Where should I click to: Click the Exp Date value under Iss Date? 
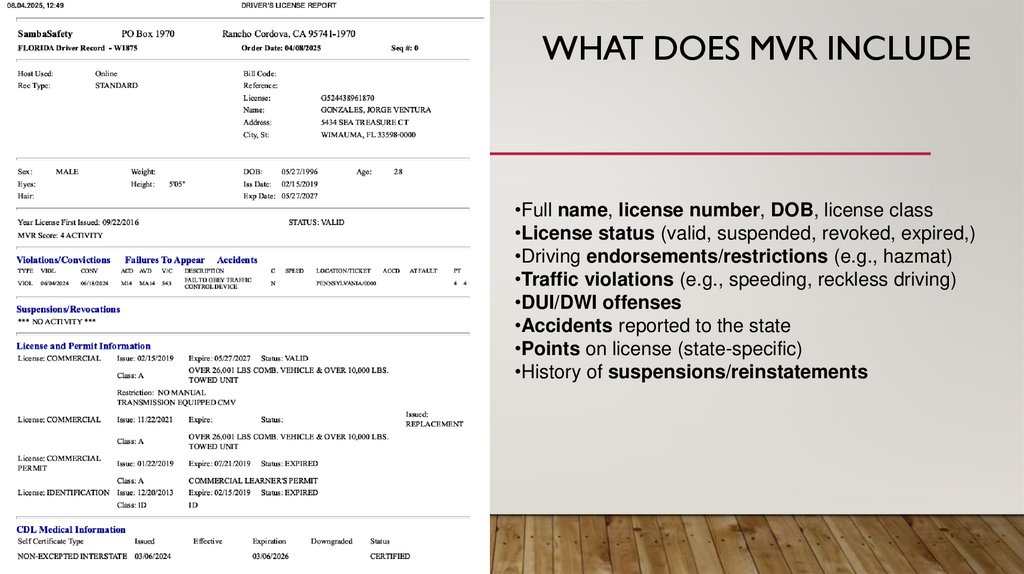[x=300, y=196]
